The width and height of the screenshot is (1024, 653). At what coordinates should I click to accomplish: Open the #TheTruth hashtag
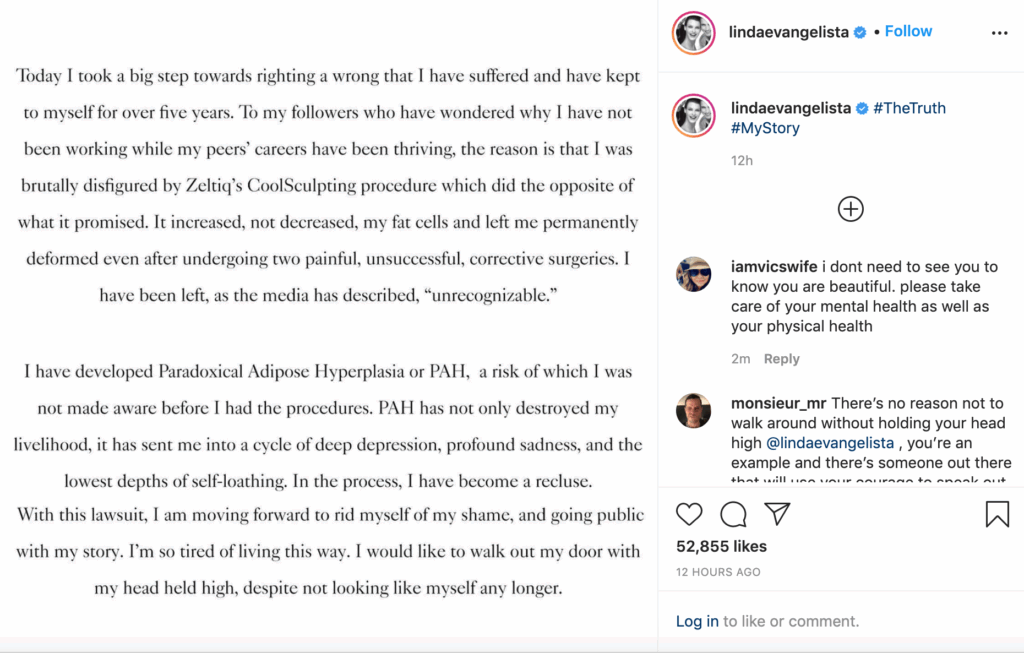909,108
